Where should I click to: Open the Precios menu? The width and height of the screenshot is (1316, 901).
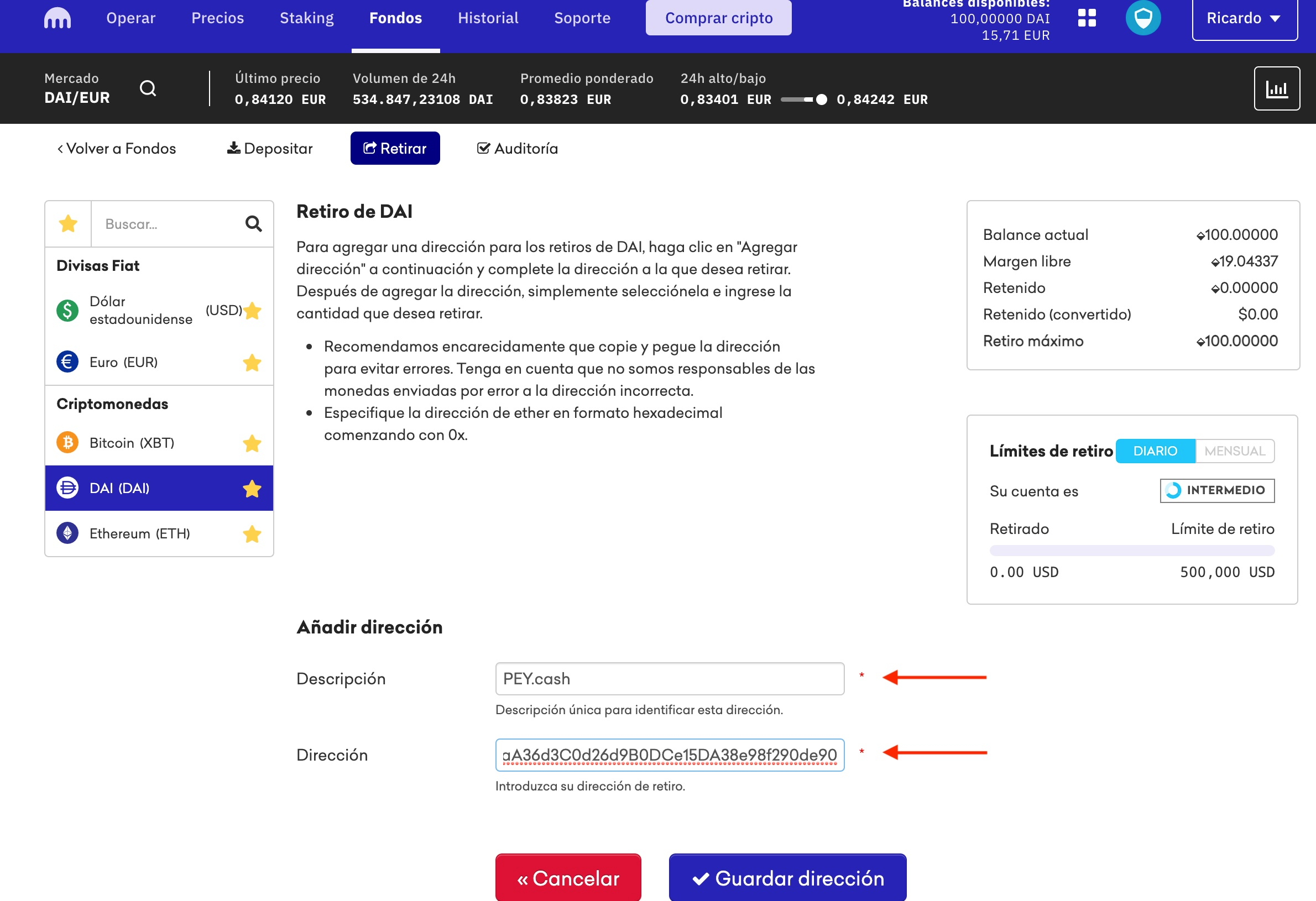click(217, 18)
